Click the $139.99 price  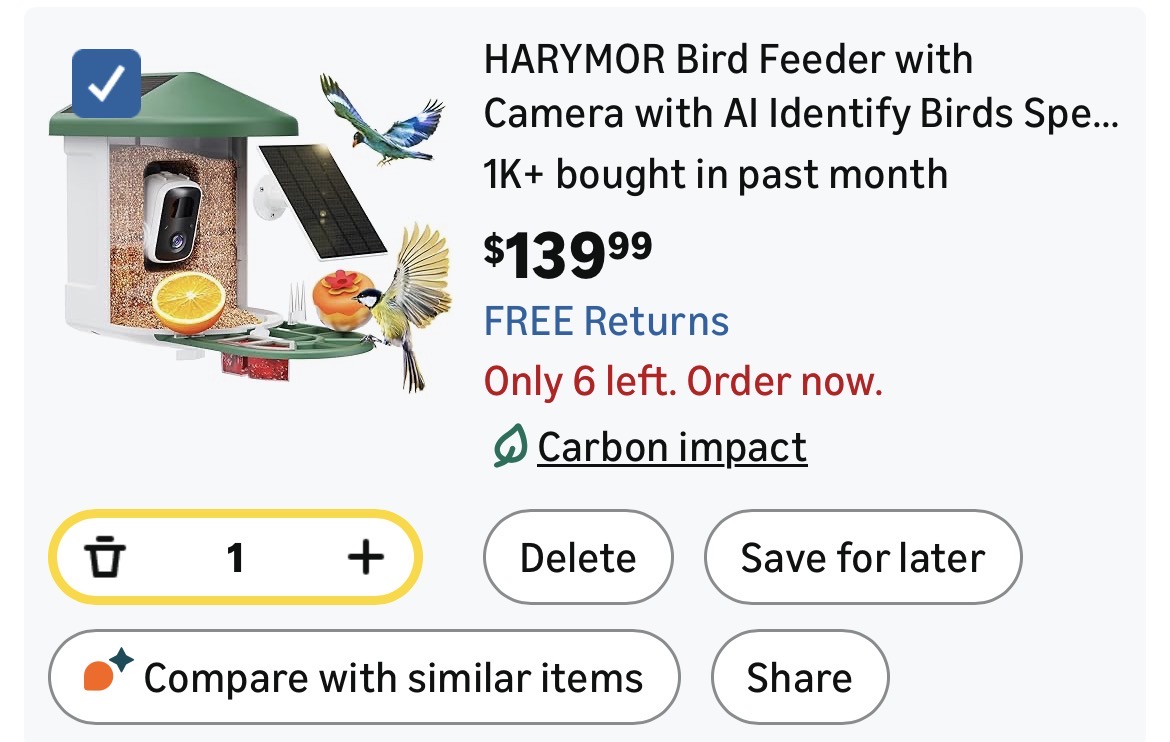567,254
